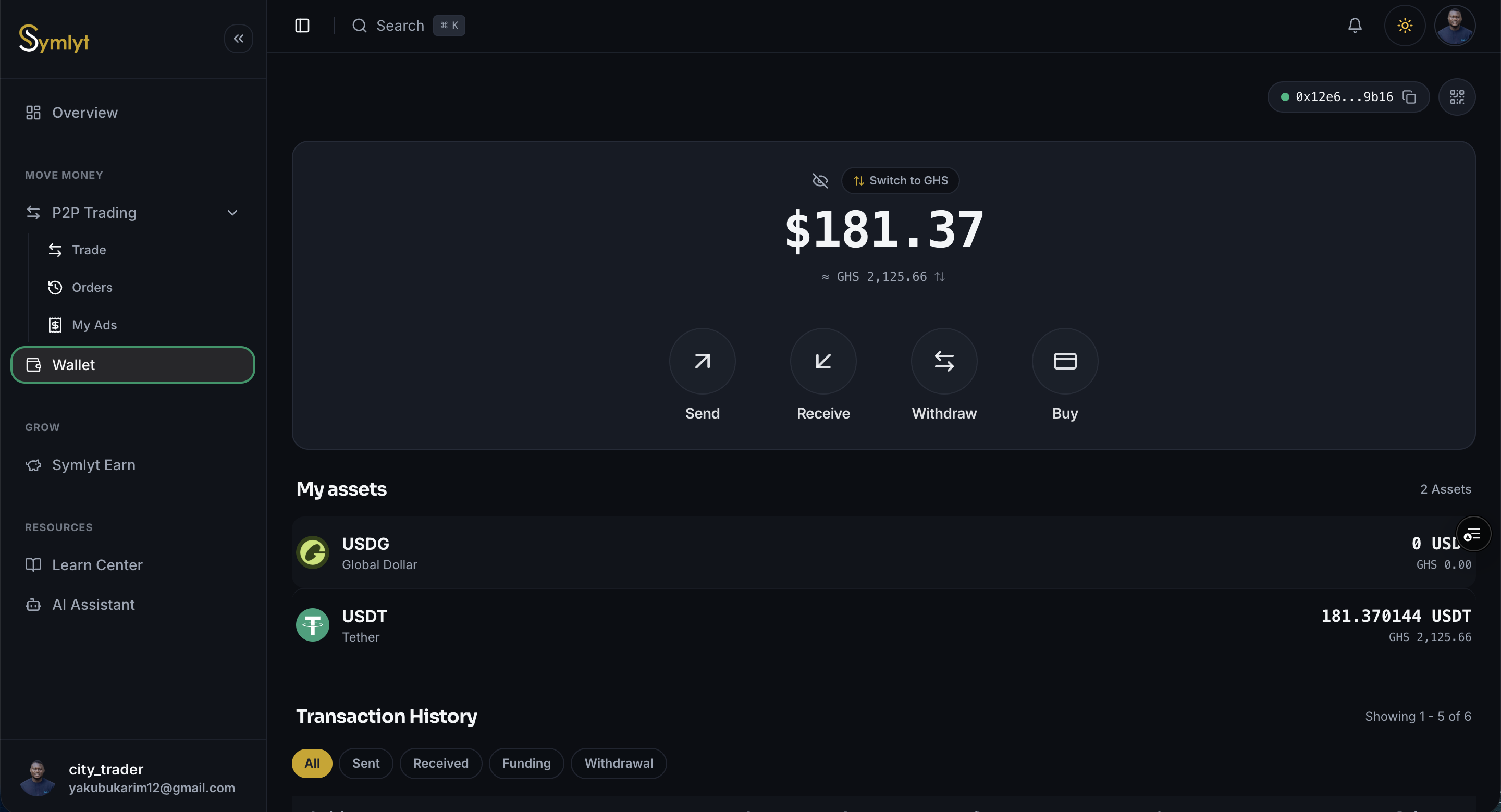The height and width of the screenshot is (812, 1501).
Task: Swap currency arrows next to GHS 2,125.66
Action: 939,277
